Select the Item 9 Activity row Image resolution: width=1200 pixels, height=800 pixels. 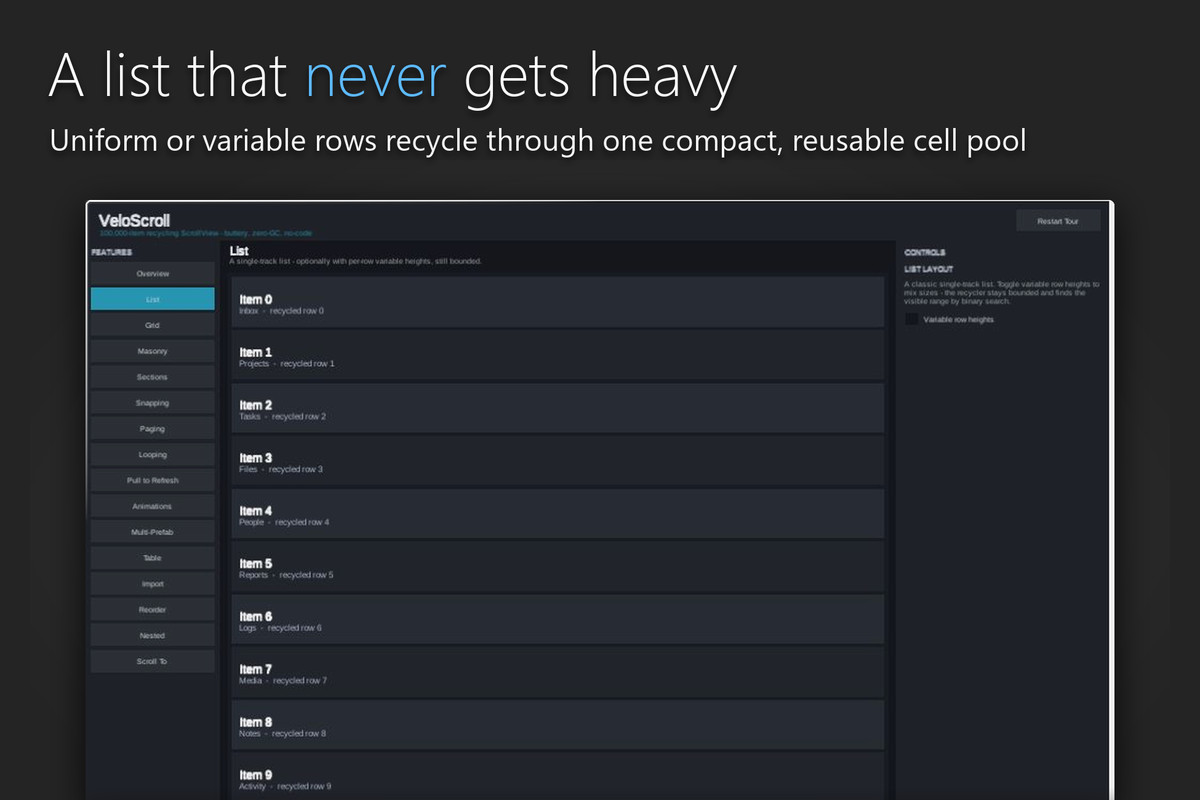coord(558,777)
